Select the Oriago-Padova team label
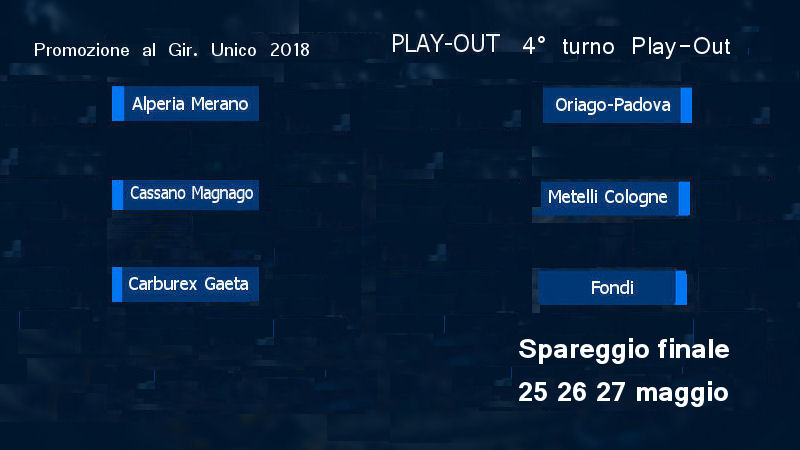This screenshot has height=450, width=800. (x=613, y=105)
